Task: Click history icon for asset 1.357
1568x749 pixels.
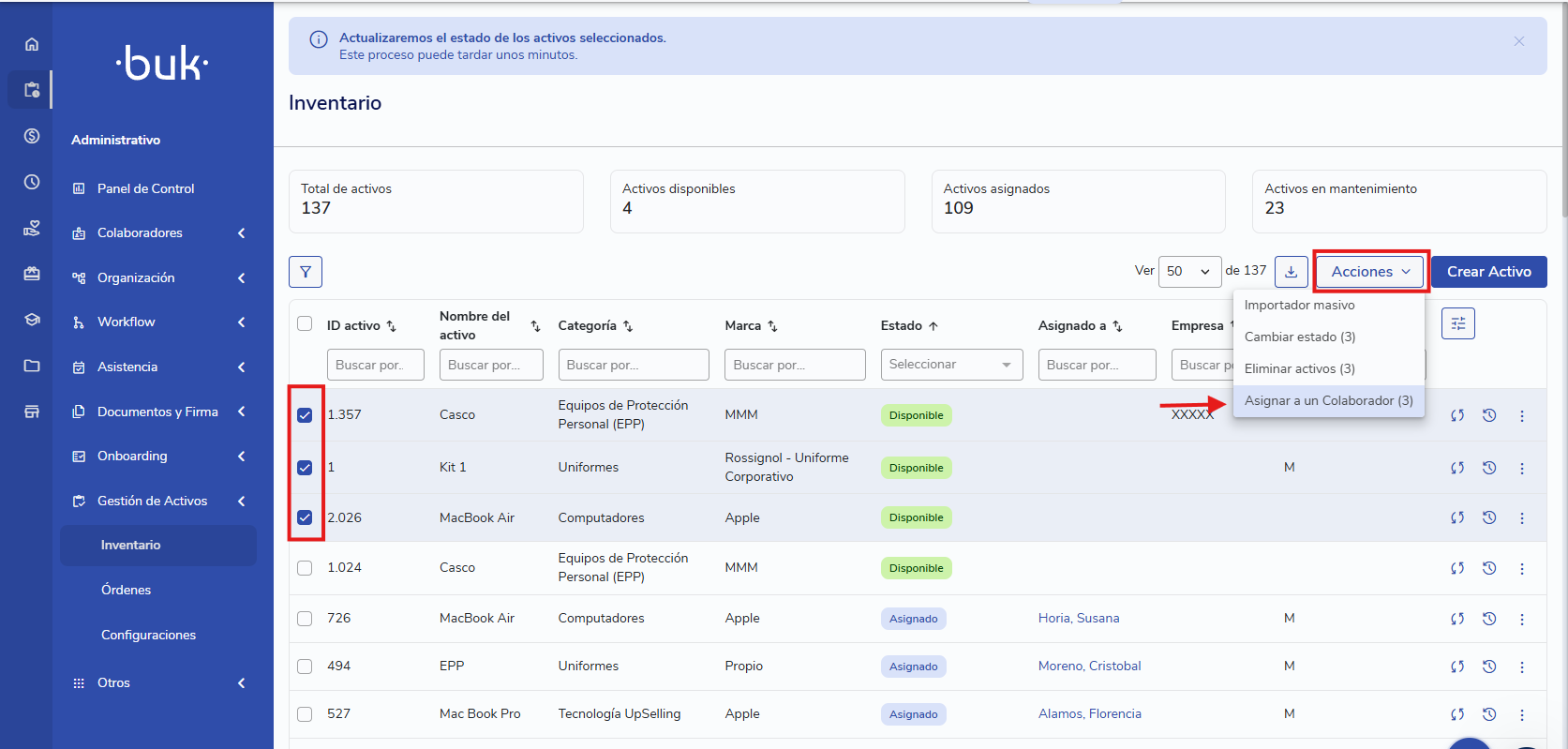Action: point(1489,415)
